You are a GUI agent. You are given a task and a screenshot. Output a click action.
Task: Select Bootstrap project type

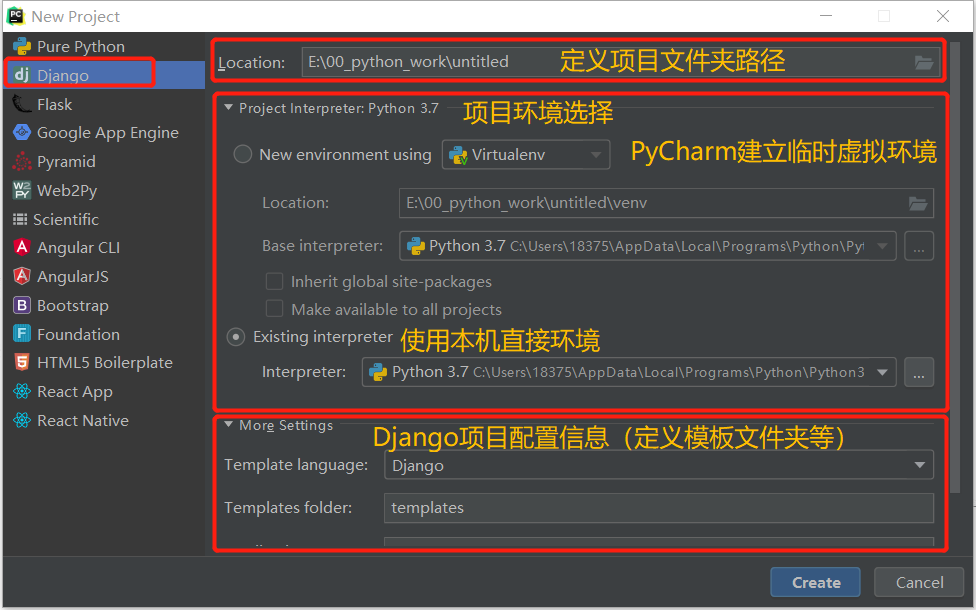(x=104, y=306)
